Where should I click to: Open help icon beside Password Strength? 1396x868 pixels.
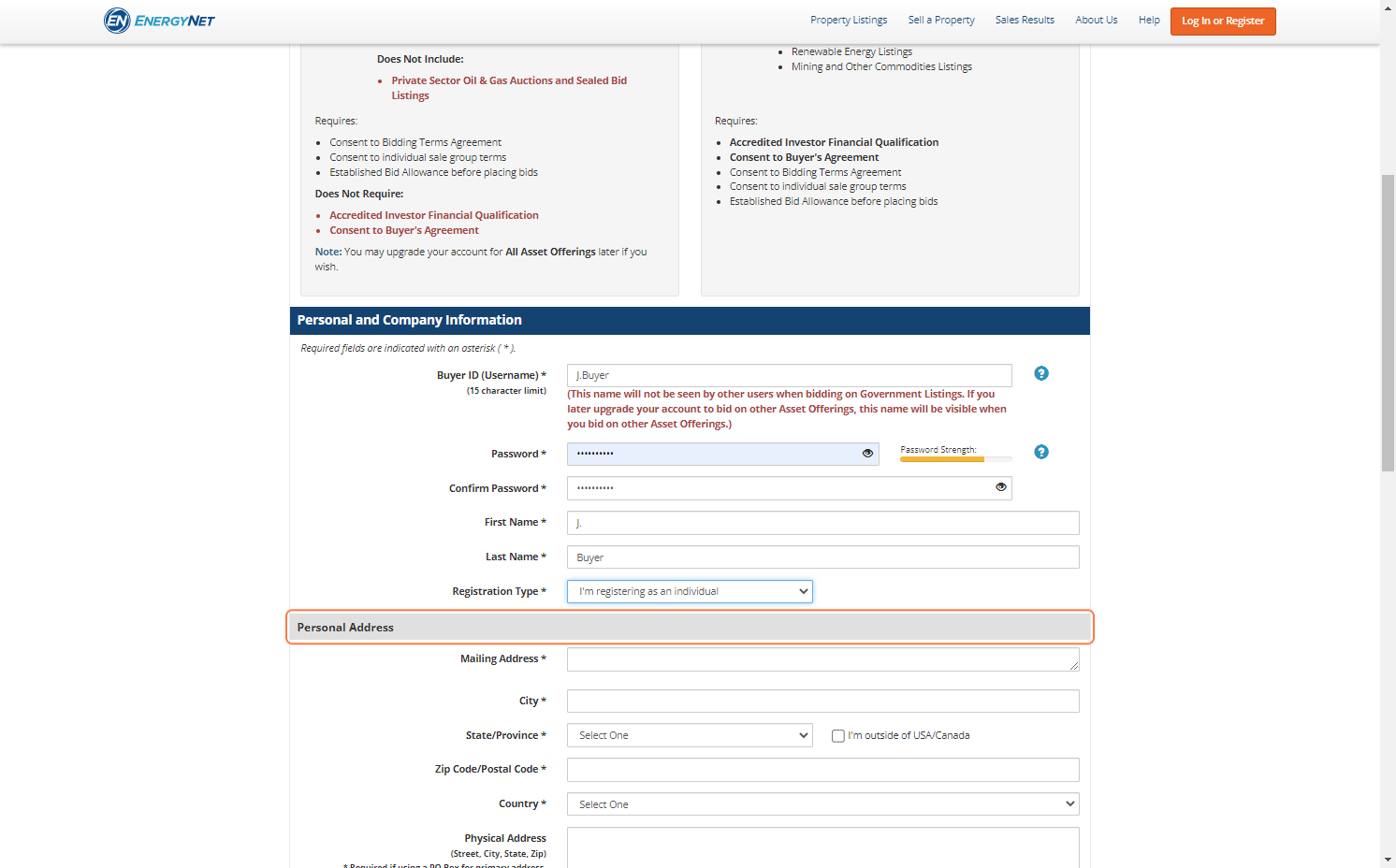pyautogui.click(x=1041, y=452)
